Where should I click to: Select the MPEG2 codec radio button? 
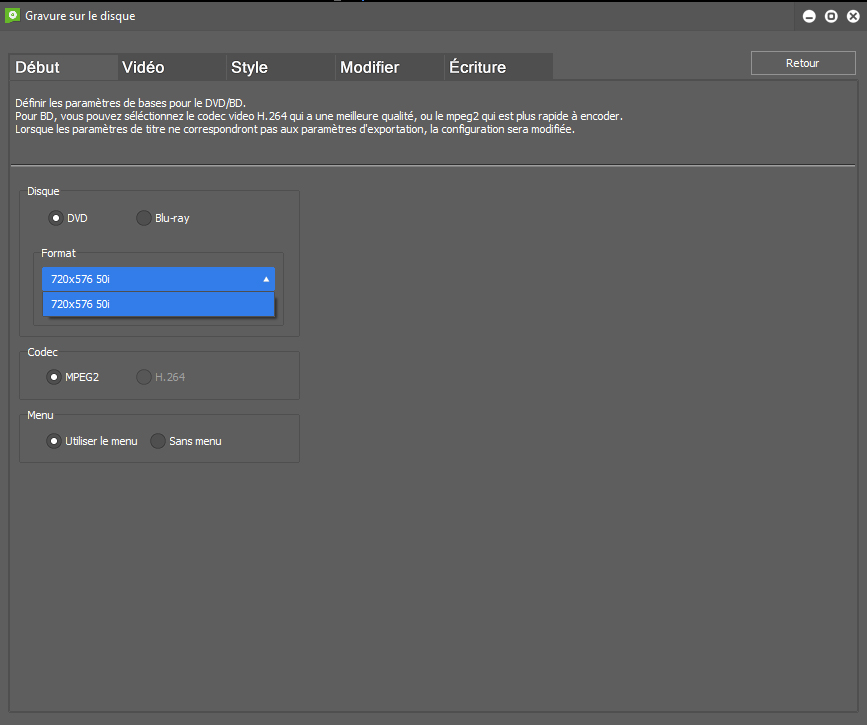tap(54, 377)
